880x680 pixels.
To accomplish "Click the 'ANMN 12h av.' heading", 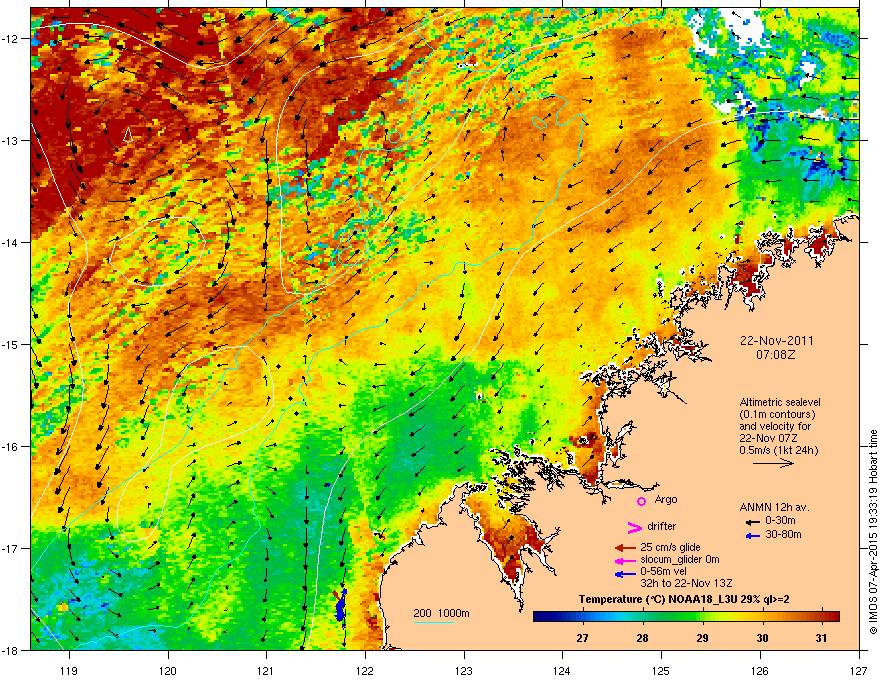I will [774, 507].
